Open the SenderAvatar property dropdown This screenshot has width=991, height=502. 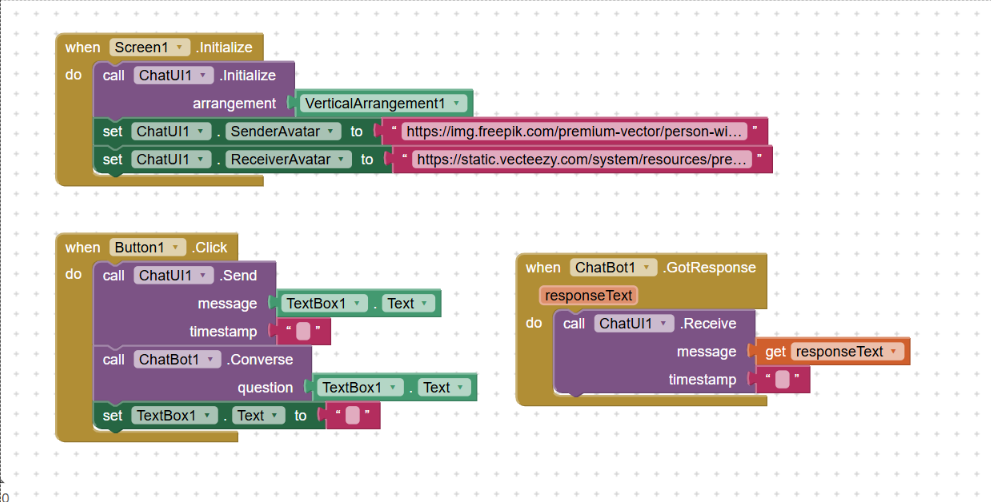(335, 131)
